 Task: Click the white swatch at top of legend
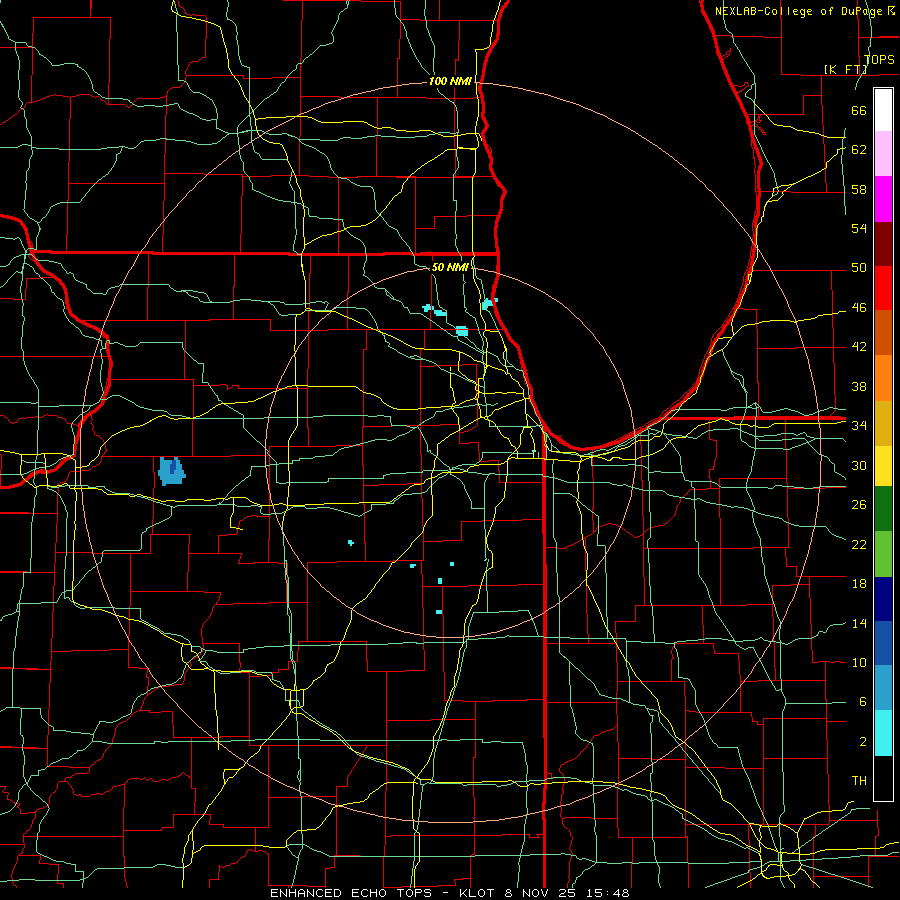point(883,110)
